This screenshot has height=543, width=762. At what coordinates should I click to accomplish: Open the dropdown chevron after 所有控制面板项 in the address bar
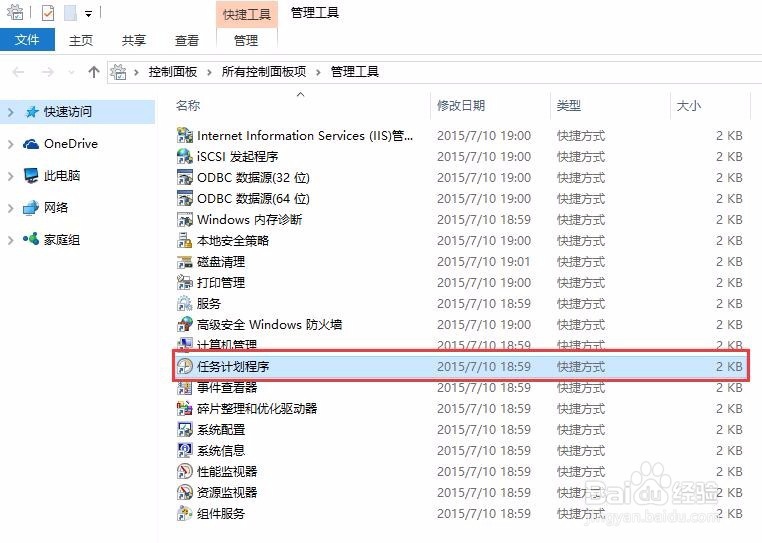click(x=318, y=72)
